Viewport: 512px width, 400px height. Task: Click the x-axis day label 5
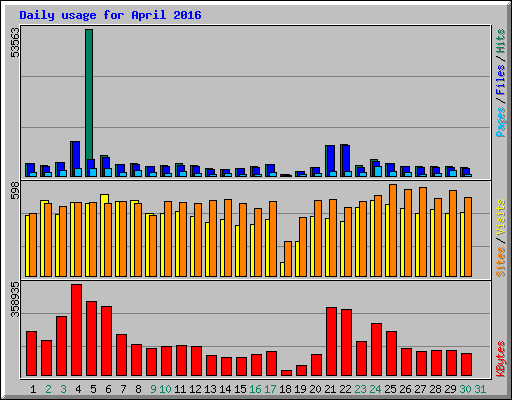point(93,389)
